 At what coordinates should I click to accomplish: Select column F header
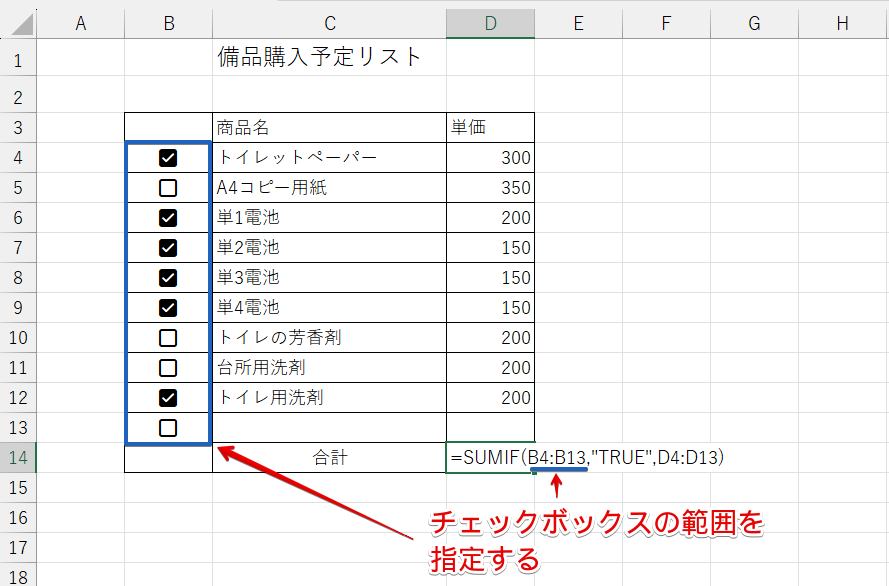(x=666, y=24)
